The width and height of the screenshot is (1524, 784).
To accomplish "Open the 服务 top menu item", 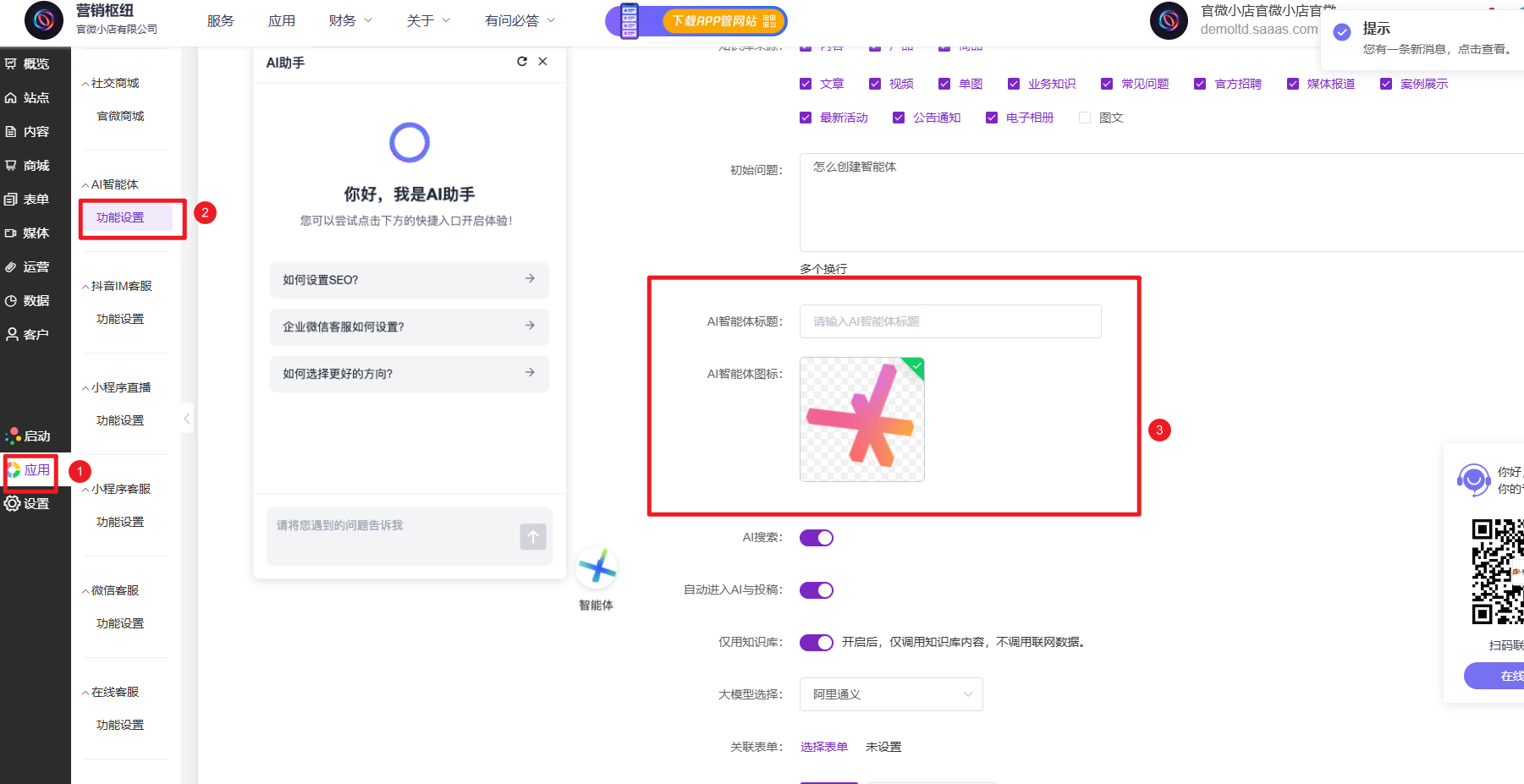I will (x=220, y=21).
